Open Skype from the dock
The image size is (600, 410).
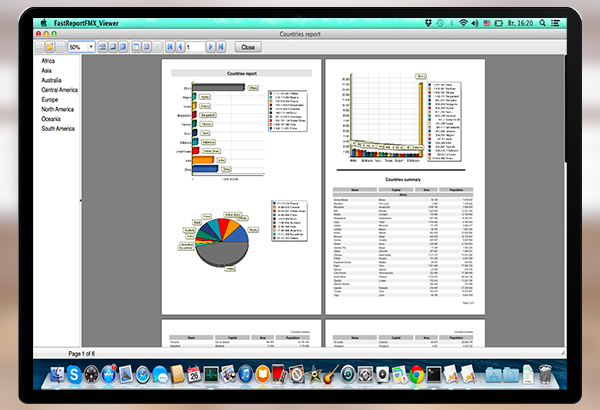point(74,373)
